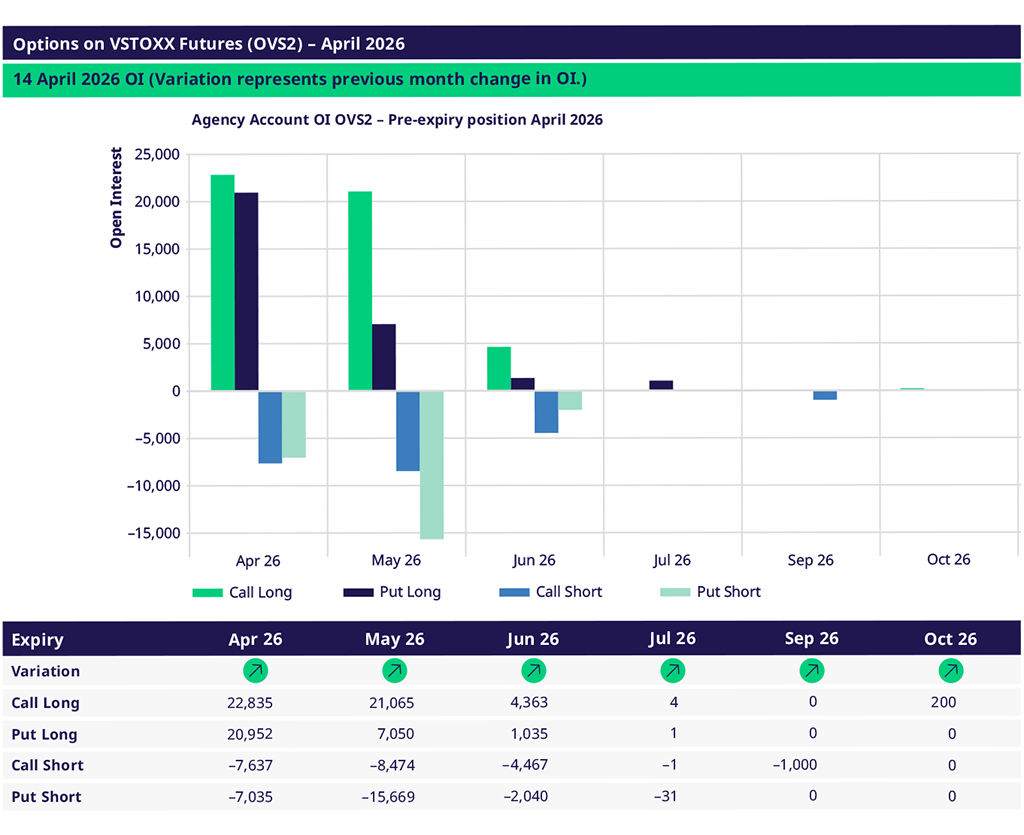Click the 14 April 2026 OI banner text
The image size is (1024, 835).
point(300,79)
